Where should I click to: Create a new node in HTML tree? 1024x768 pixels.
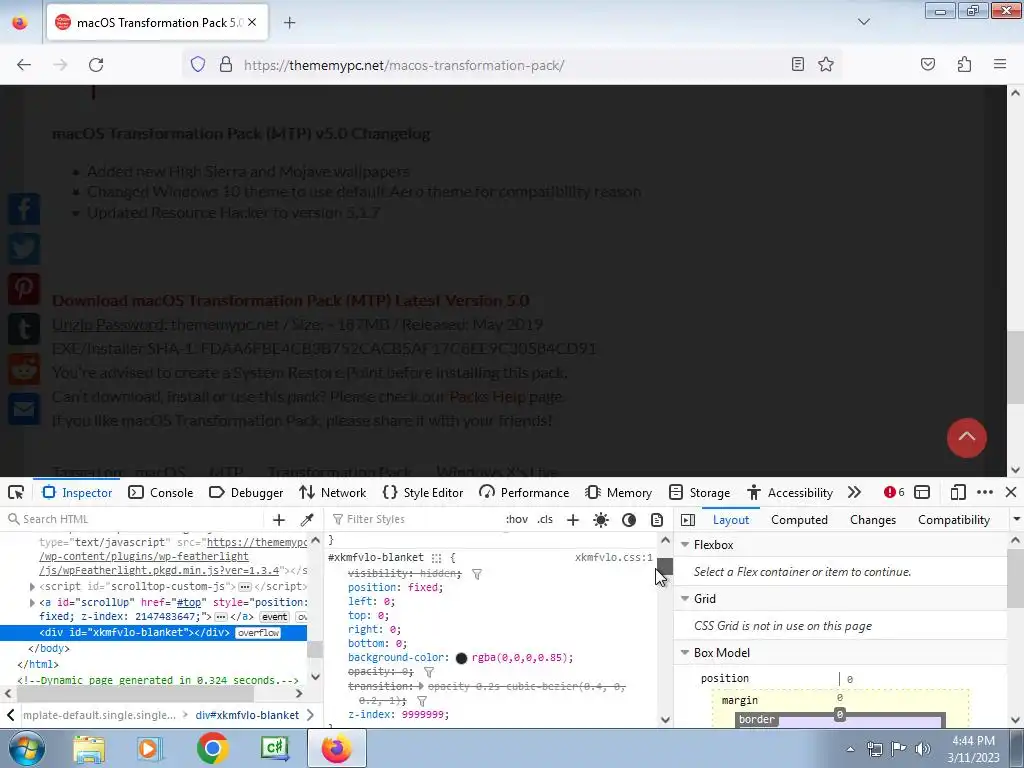[x=279, y=519]
